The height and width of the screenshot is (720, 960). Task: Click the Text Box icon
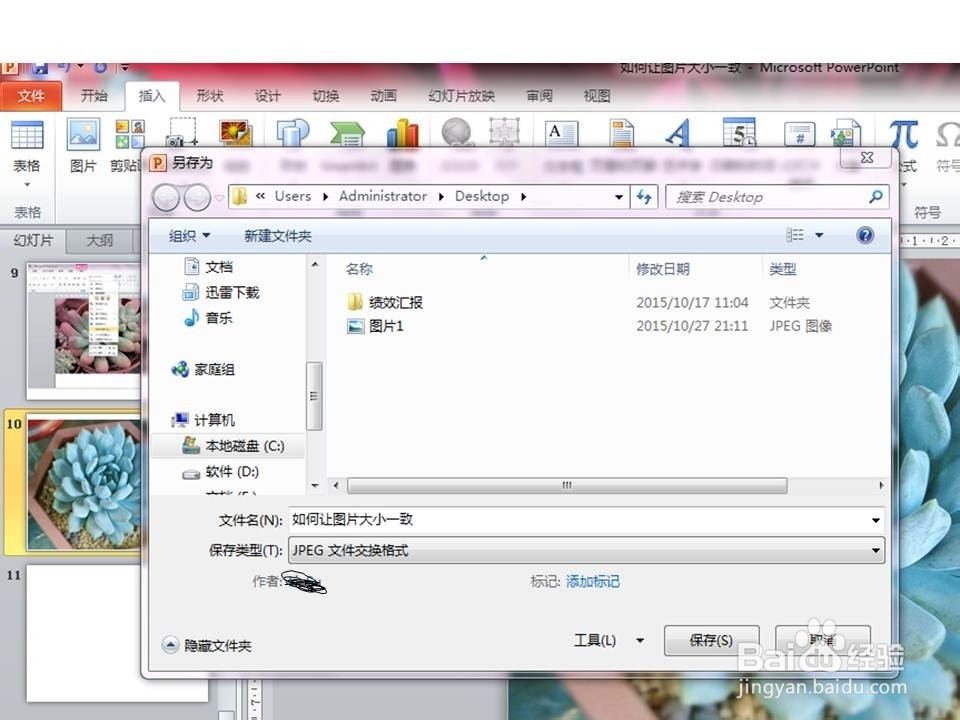coord(561,133)
